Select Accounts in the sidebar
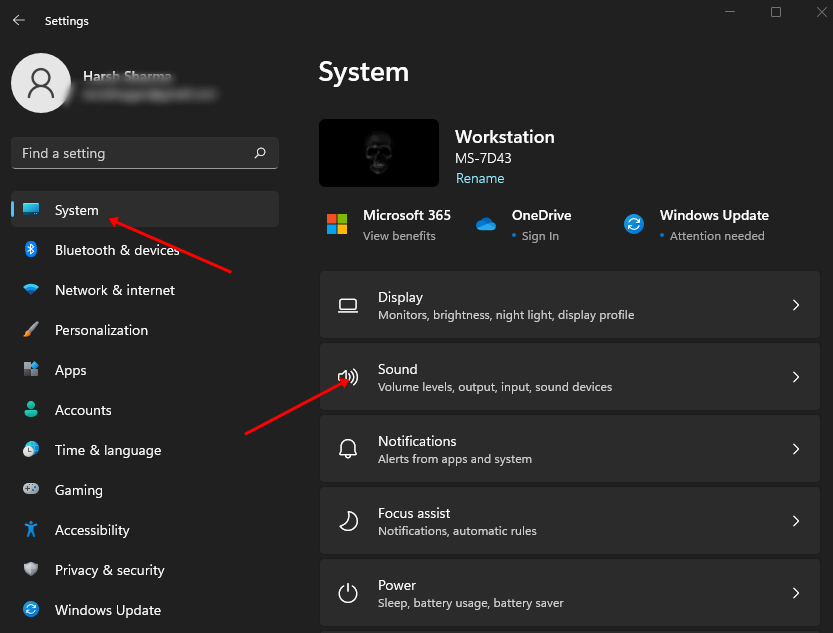The width and height of the screenshot is (833, 633). [83, 410]
